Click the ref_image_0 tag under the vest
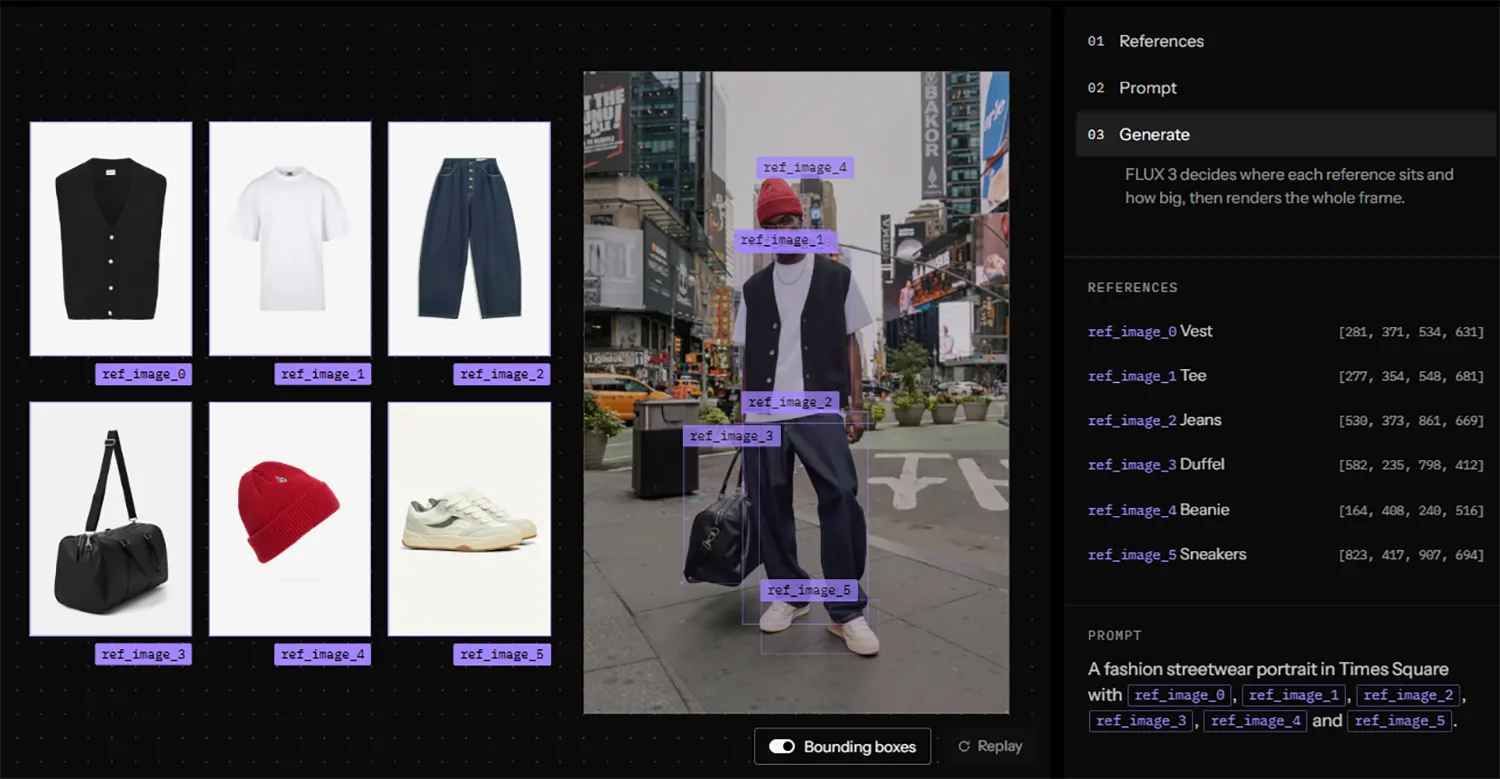 coord(143,374)
